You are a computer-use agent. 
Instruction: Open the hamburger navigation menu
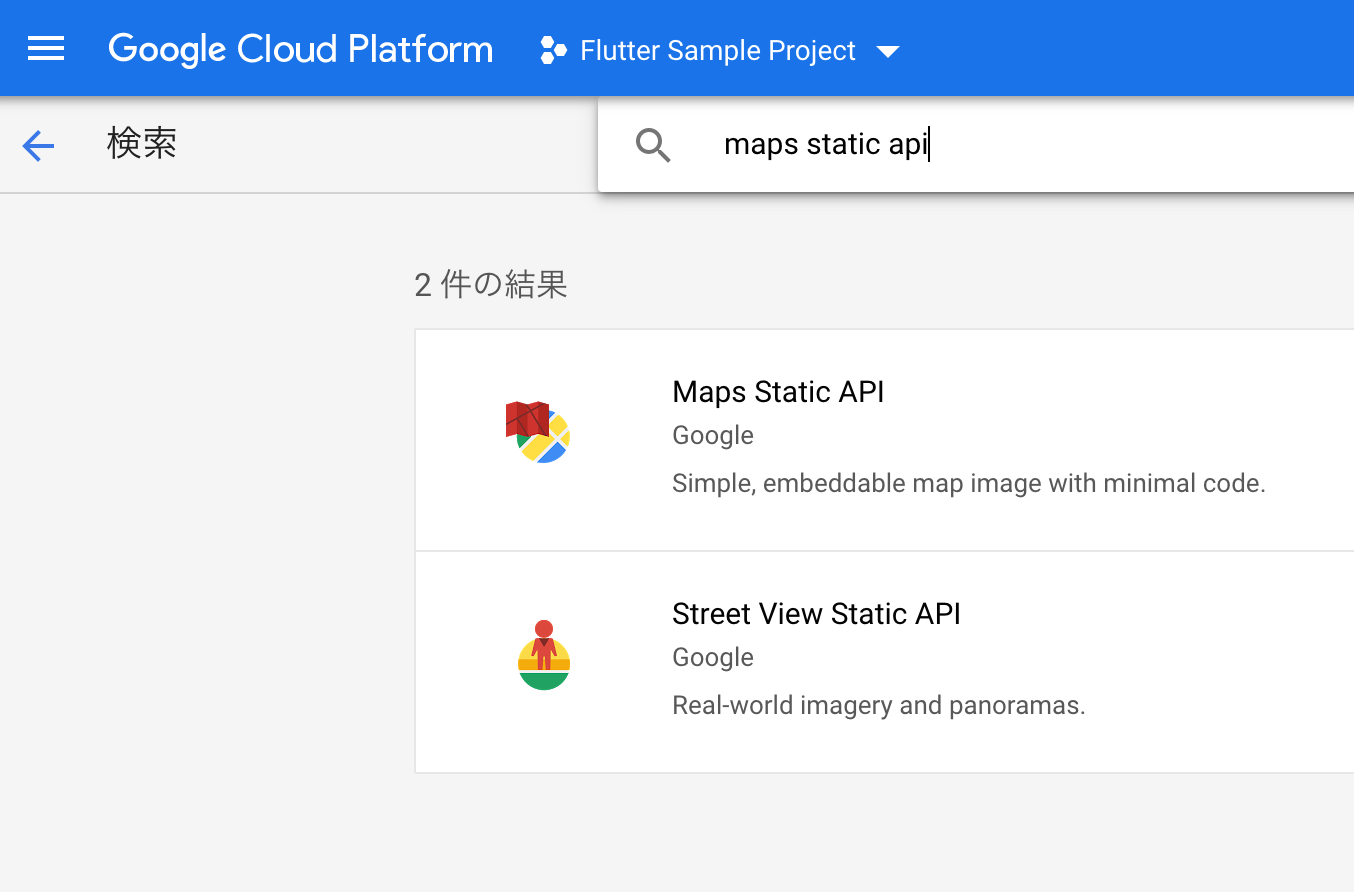click(46, 49)
